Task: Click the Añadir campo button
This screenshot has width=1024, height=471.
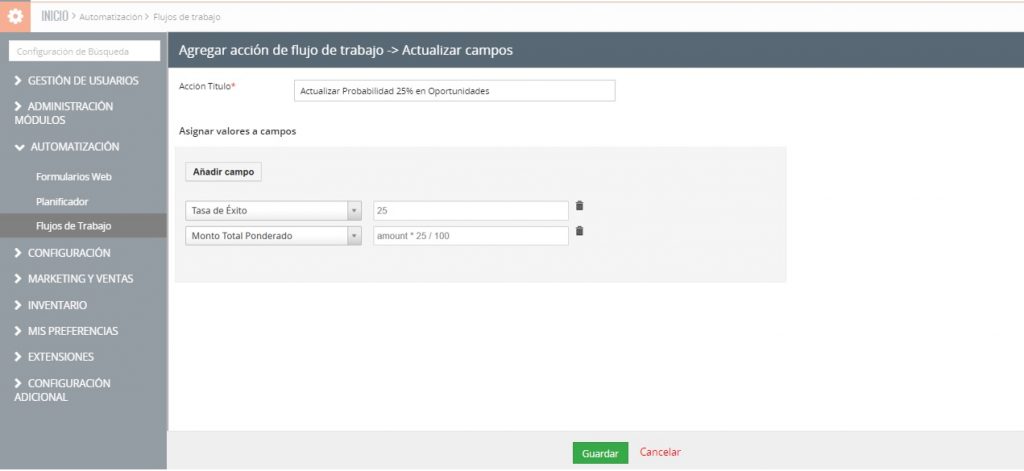Action: [x=224, y=172]
